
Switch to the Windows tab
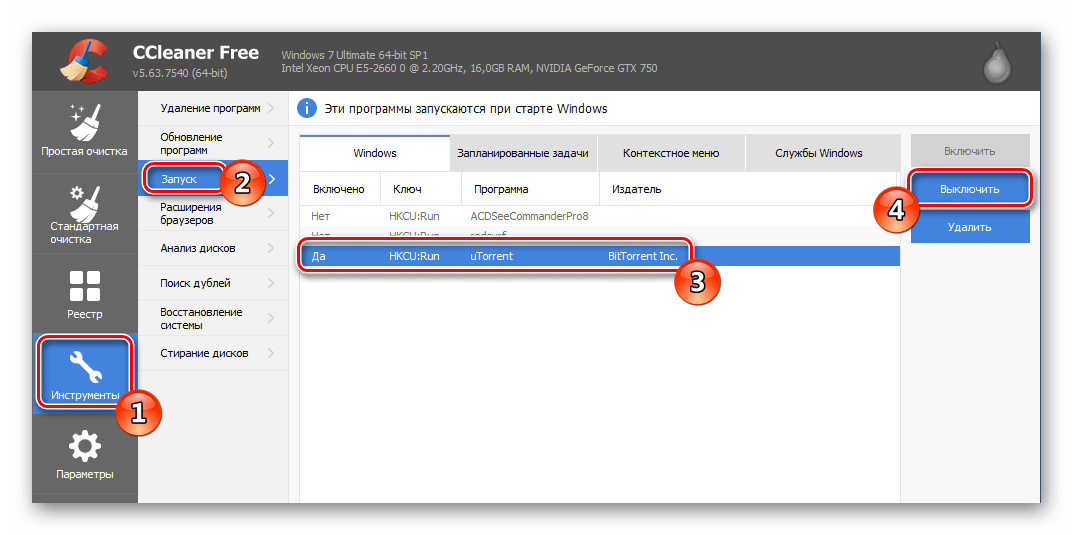374,153
